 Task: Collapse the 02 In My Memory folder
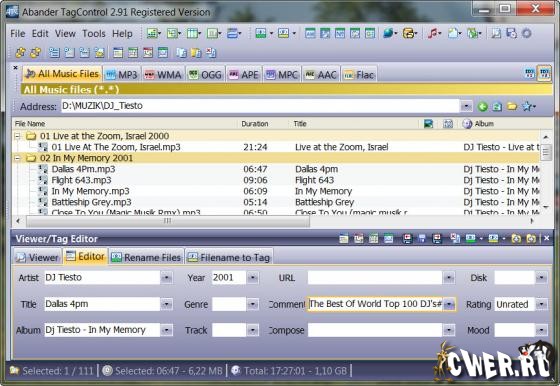click(x=17, y=158)
